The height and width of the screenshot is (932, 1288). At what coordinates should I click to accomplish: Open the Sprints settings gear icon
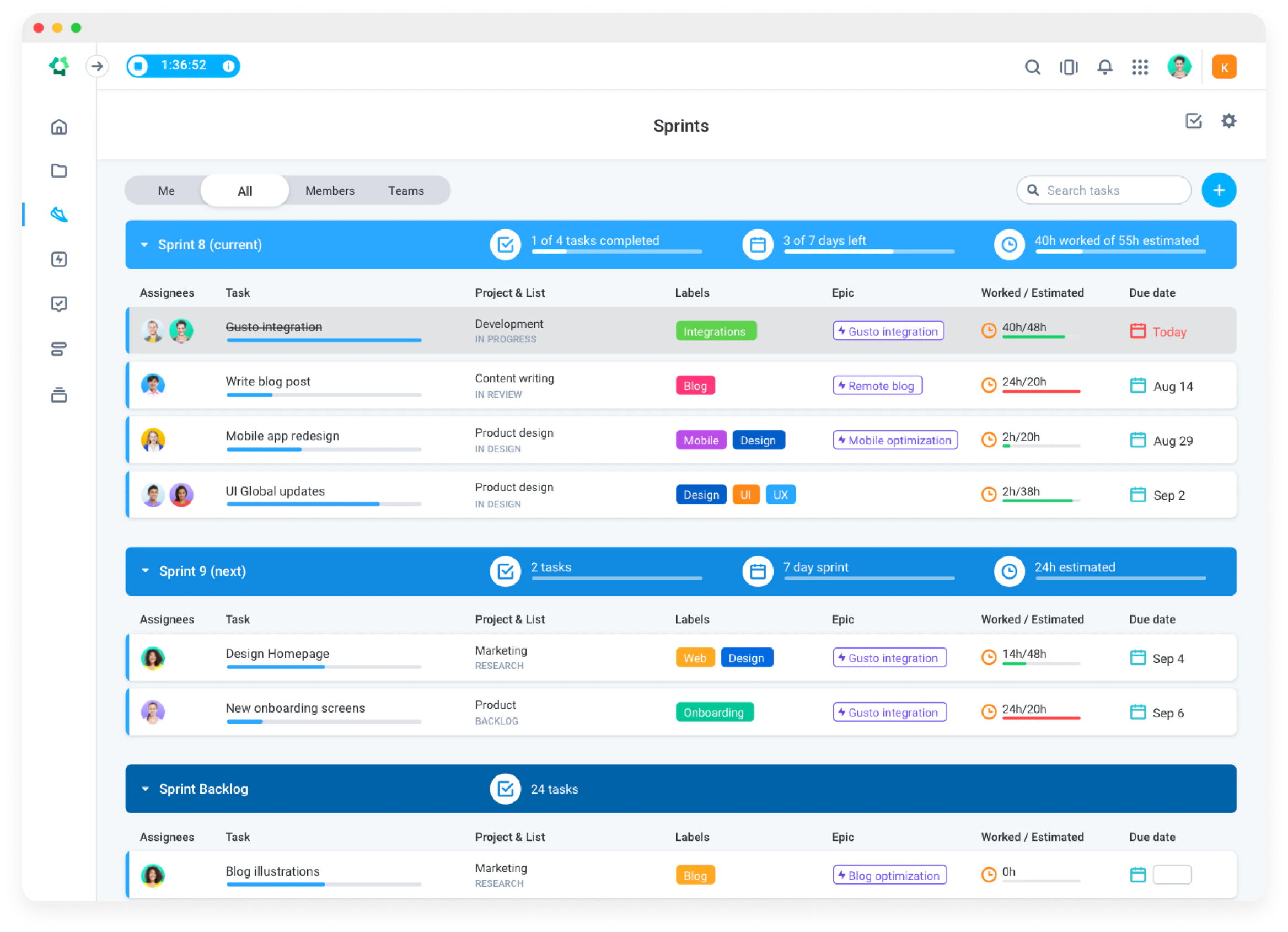click(1228, 120)
